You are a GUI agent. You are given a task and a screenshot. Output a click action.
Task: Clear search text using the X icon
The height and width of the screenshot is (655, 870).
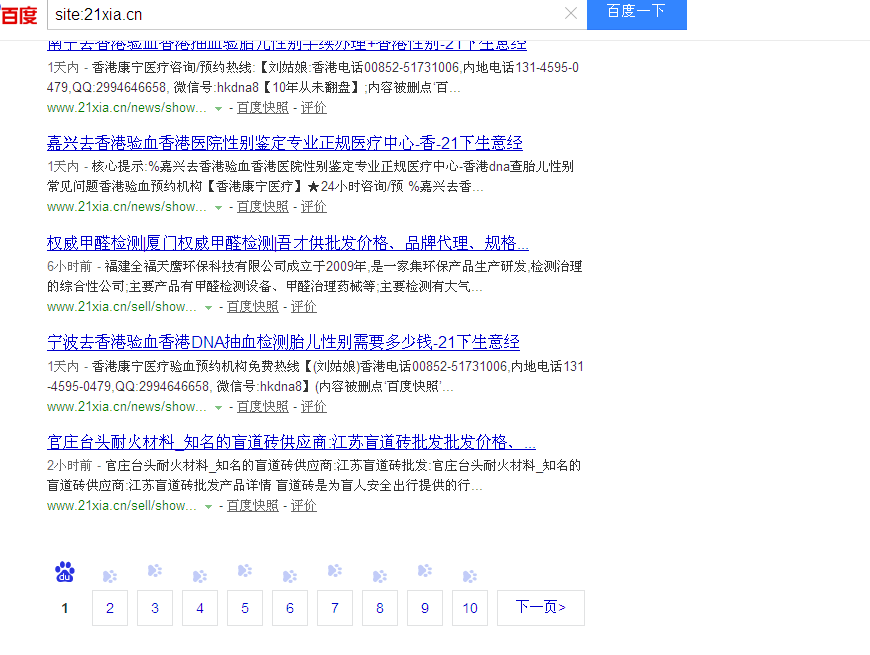pos(571,15)
